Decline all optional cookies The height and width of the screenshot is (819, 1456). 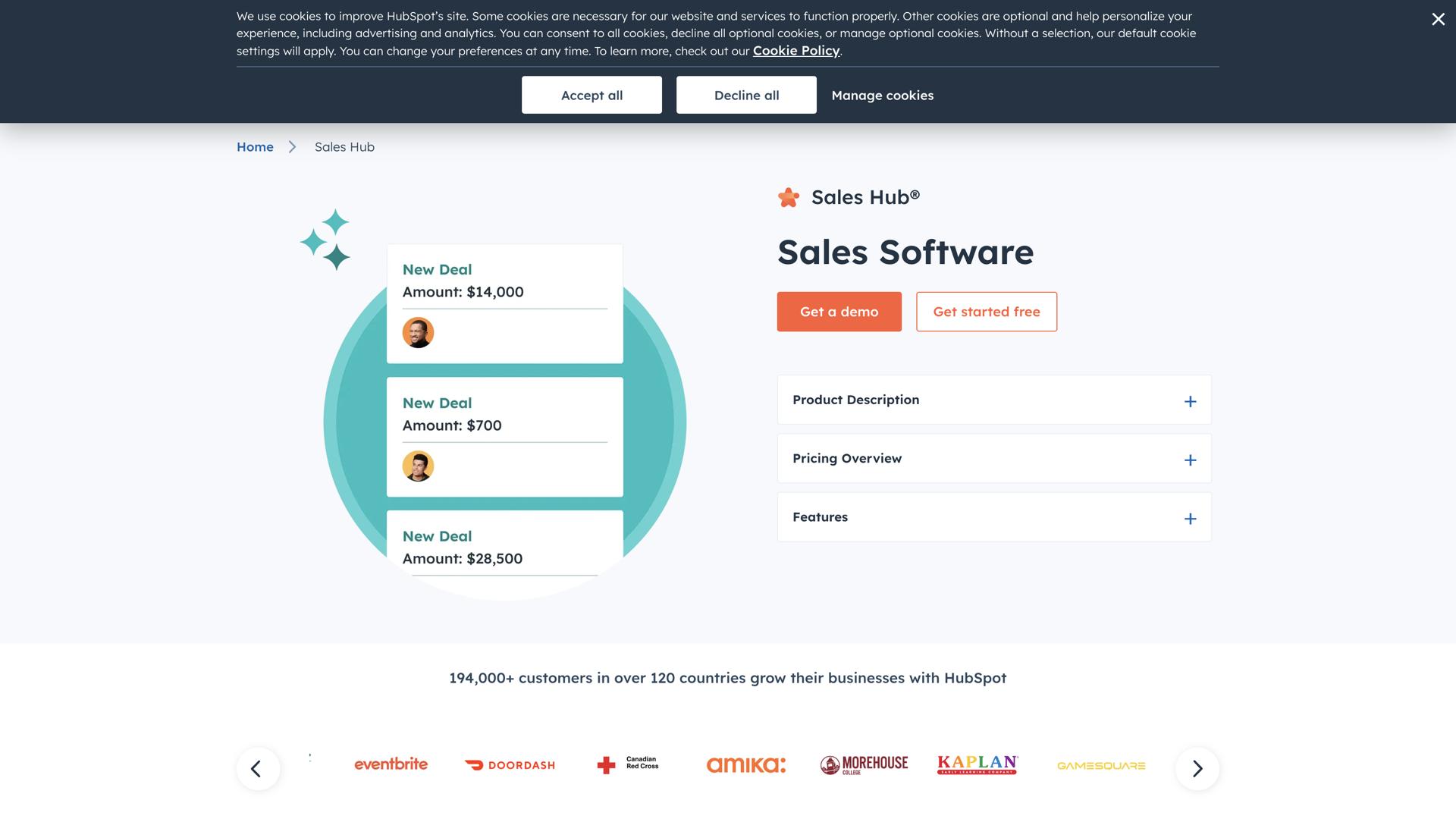pyautogui.click(x=745, y=95)
